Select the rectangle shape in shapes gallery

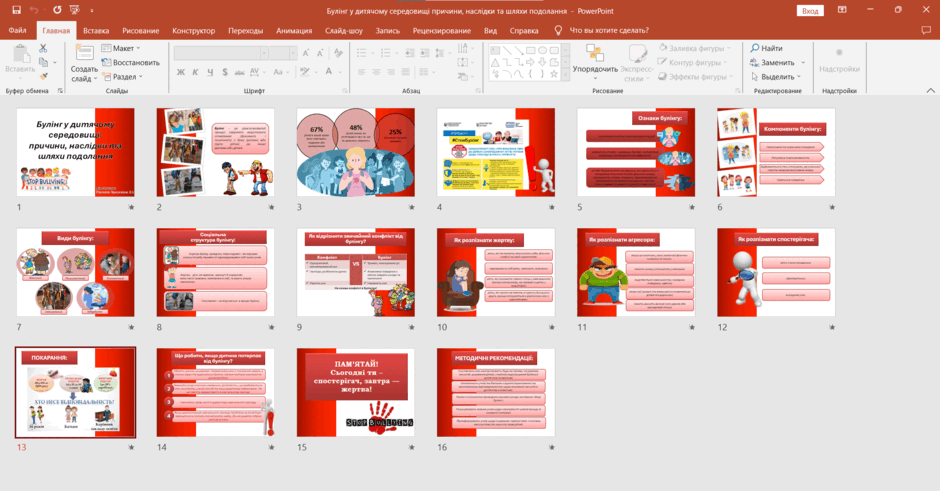coord(531,50)
